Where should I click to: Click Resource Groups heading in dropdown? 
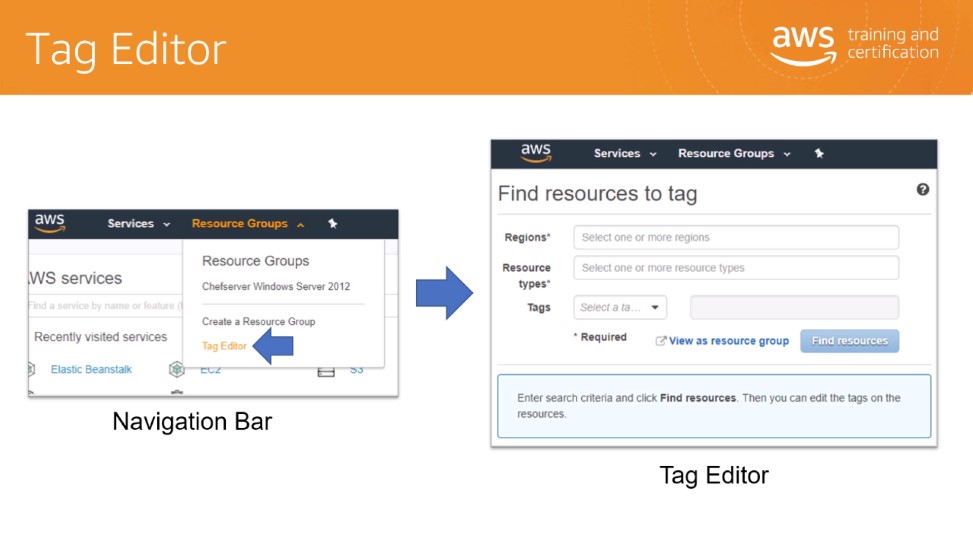point(255,261)
